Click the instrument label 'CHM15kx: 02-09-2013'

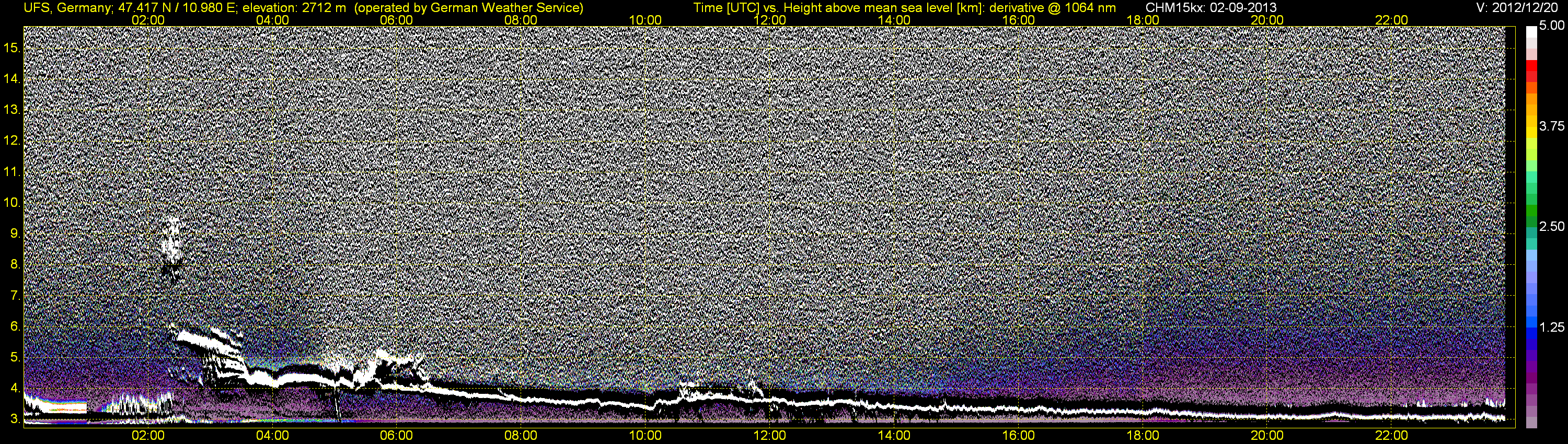coord(1212,8)
